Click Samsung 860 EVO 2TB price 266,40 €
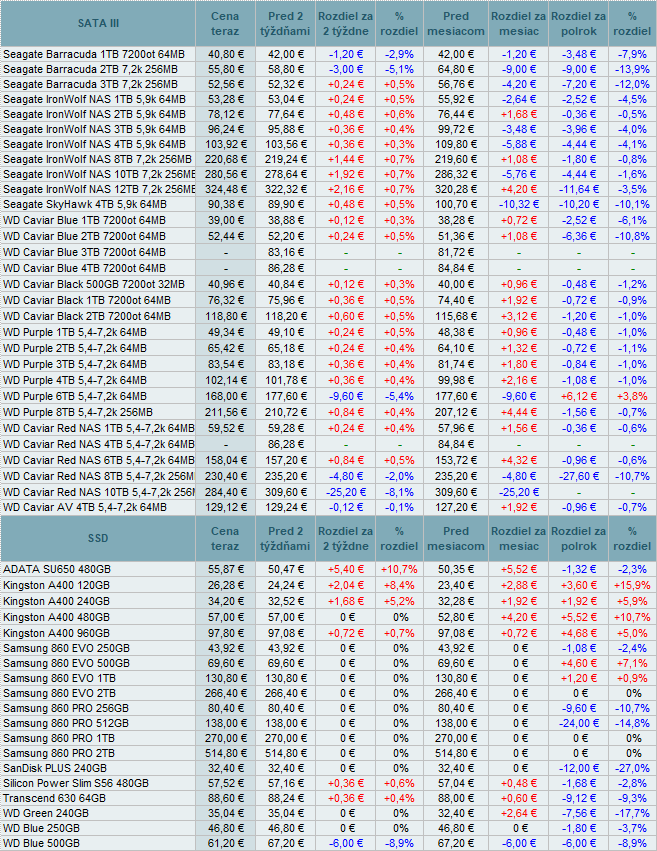Screen dimensions: 657x851 226,694
